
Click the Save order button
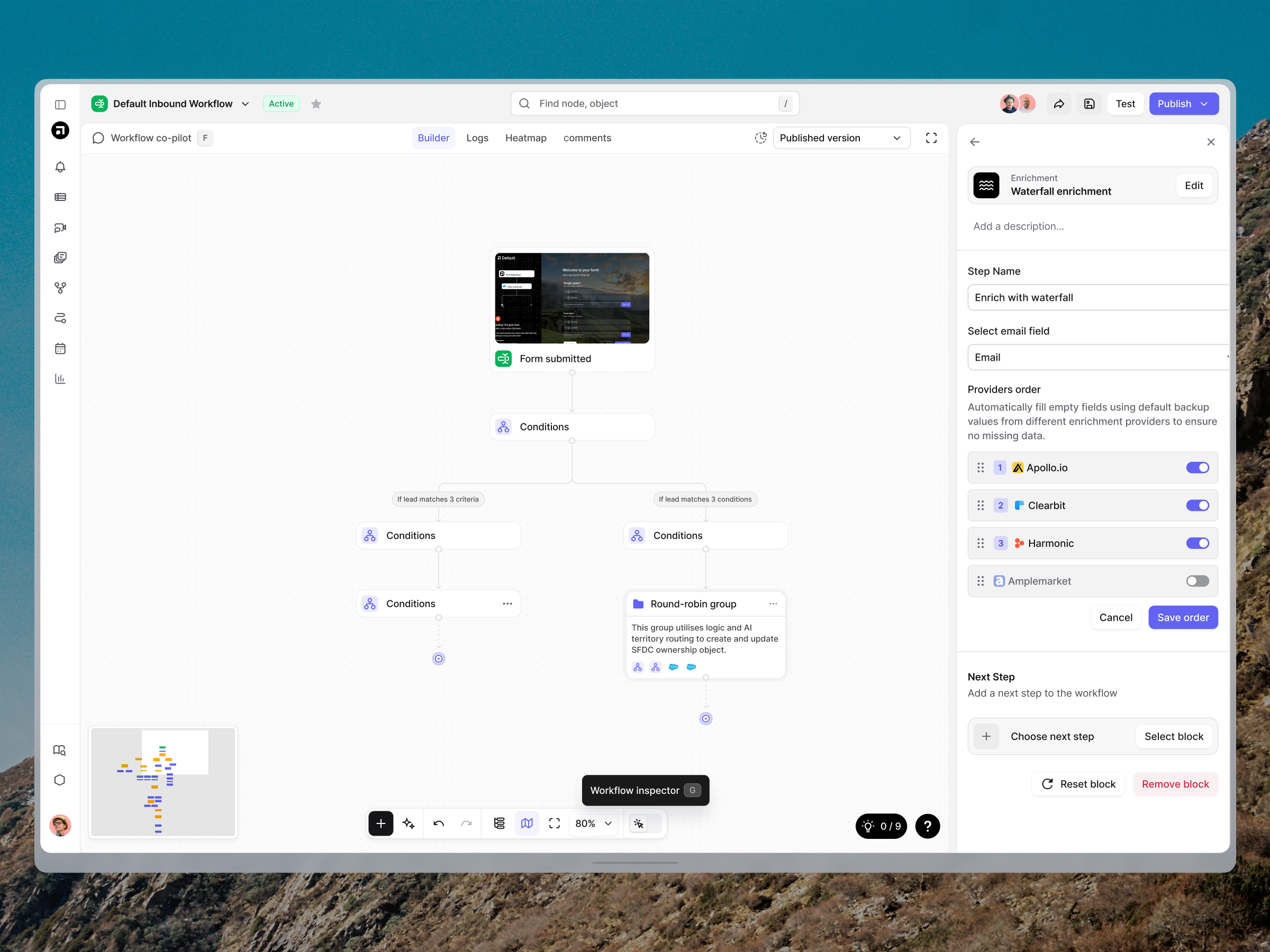pyautogui.click(x=1183, y=617)
